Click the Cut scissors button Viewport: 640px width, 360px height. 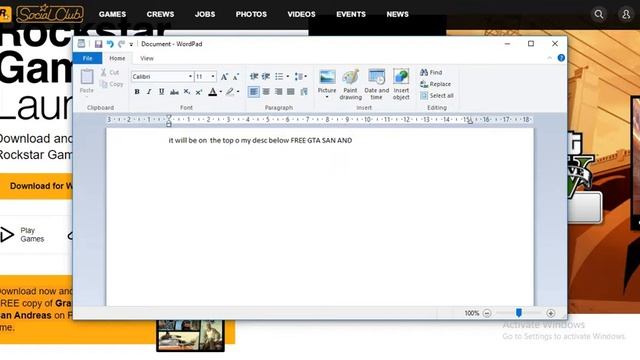(109, 72)
